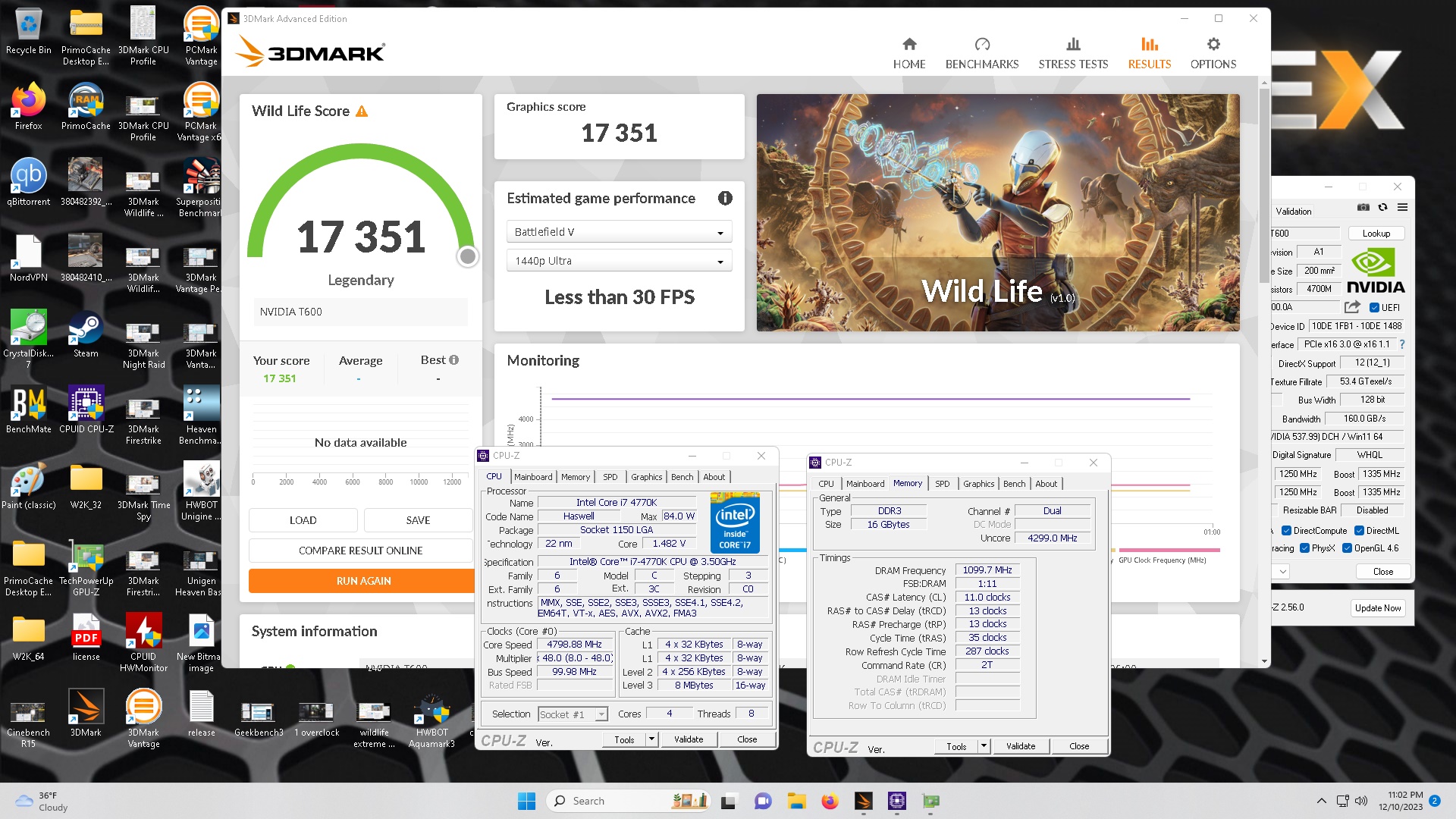Viewport: 1456px width, 819px height.
Task: Switch to CPU-Z in taskbar
Action: 897,801
